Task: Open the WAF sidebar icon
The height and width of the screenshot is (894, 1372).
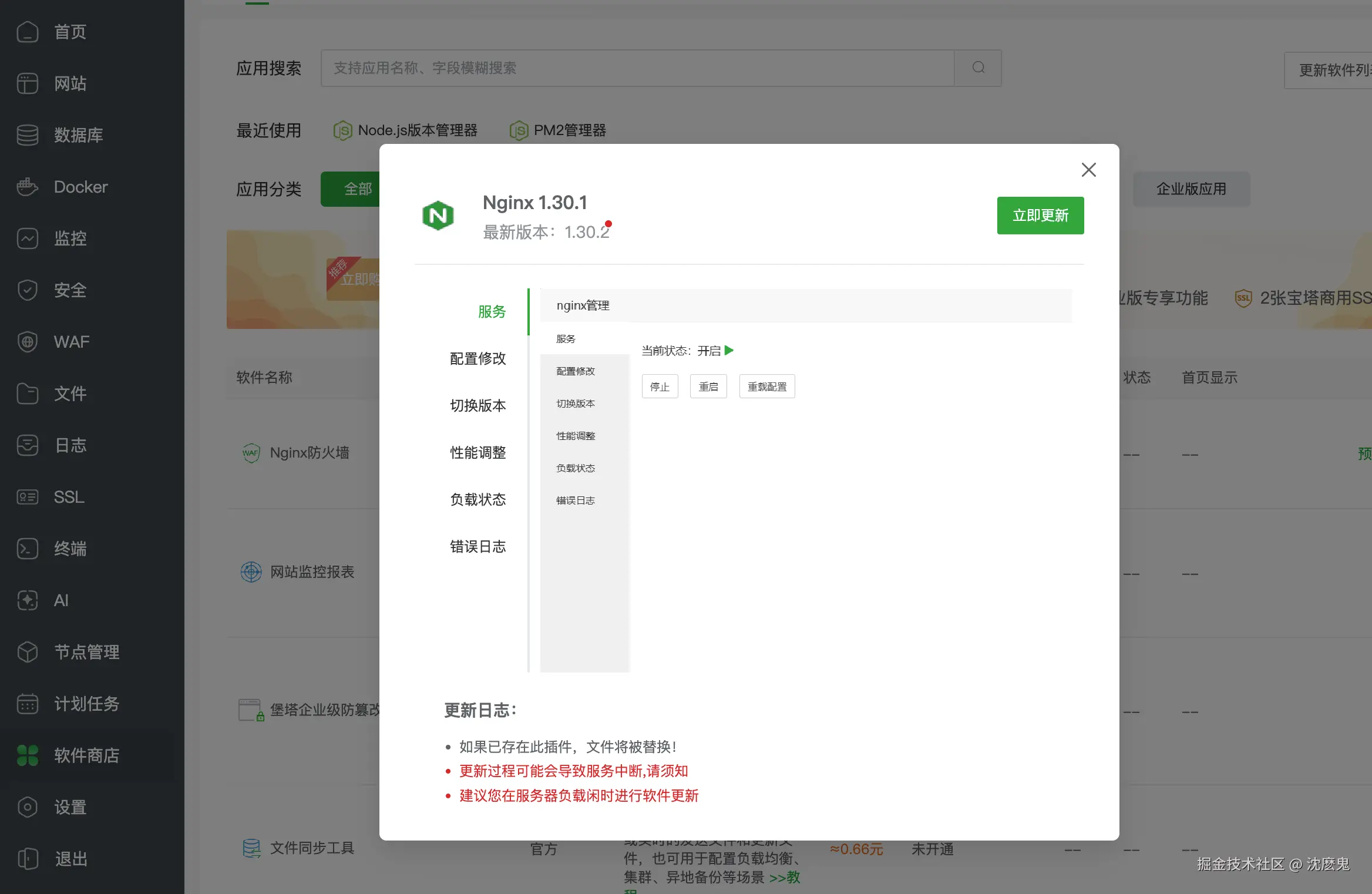Action: coord(28,342)
